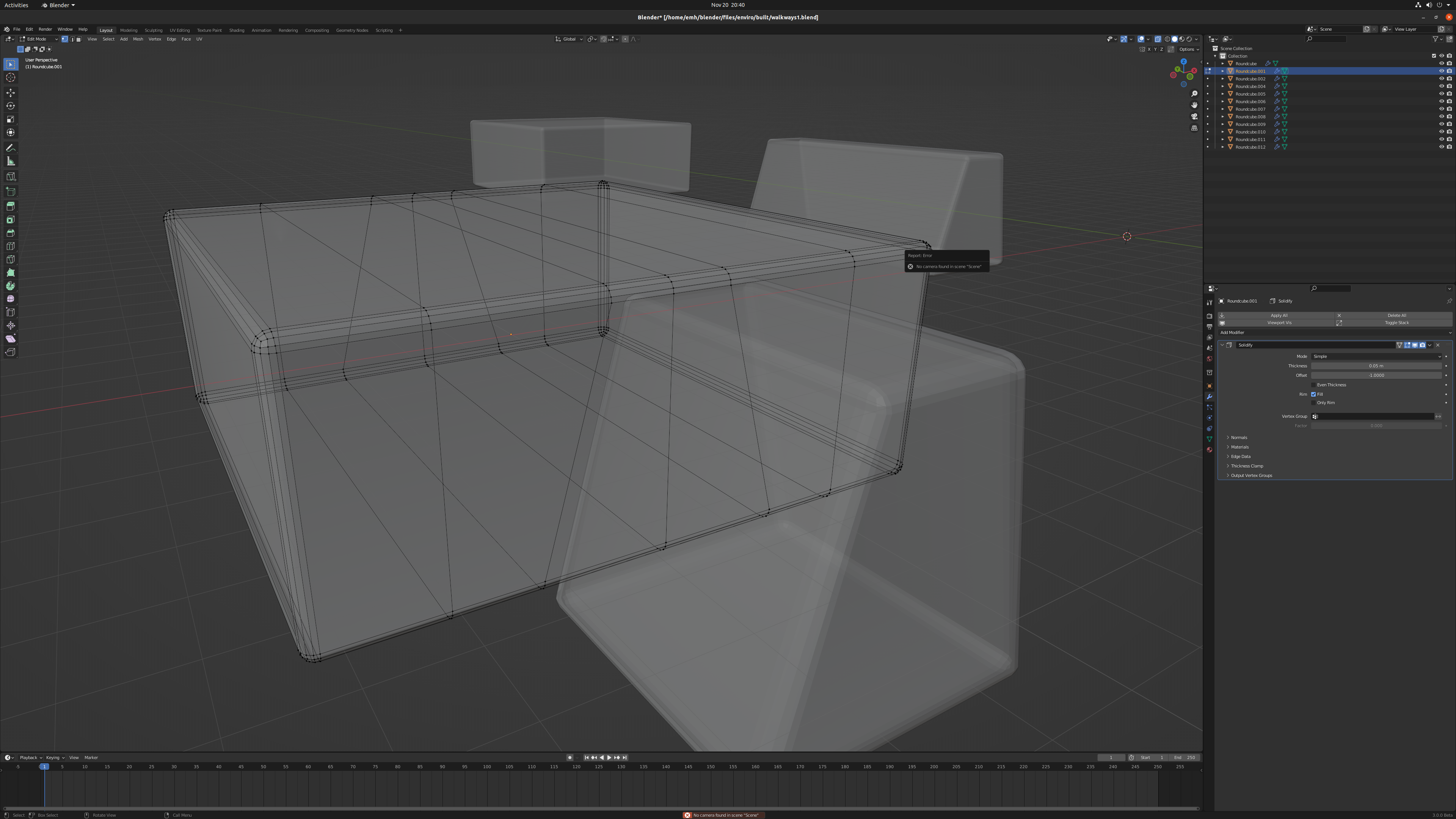
Task: Expand the Edge Data subpanel
Action: [1240, 457]
